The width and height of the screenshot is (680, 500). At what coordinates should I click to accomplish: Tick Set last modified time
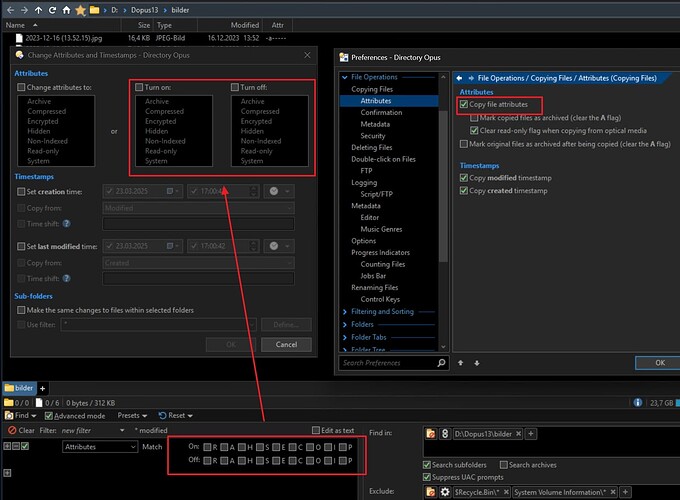click(21, 246)
